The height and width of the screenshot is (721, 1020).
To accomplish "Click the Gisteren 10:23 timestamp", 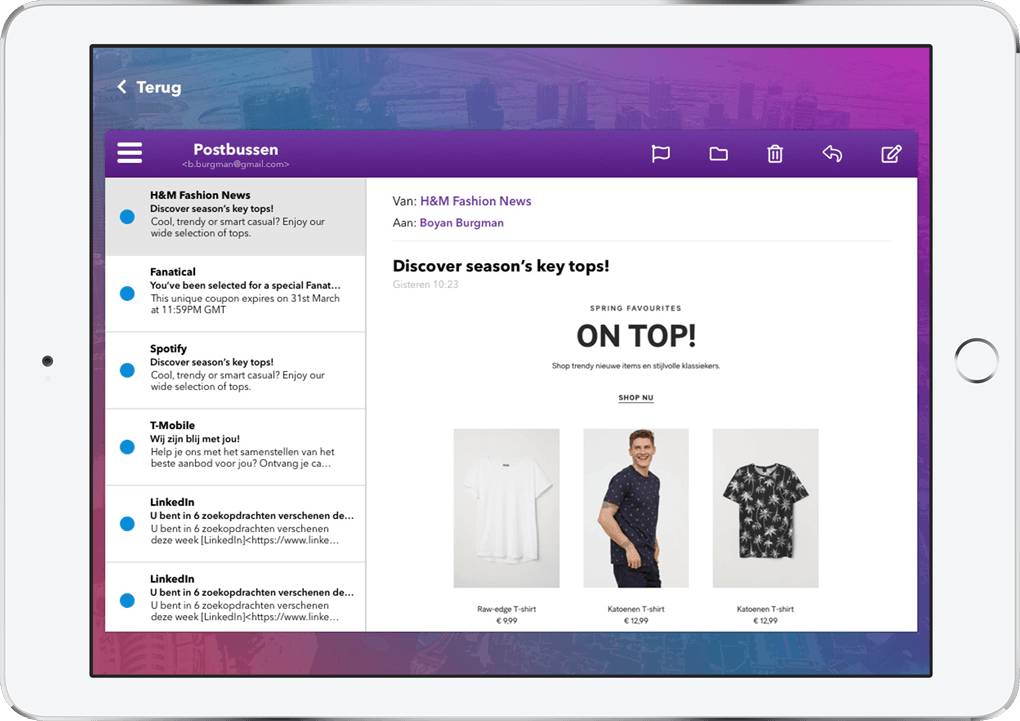I will pos(425,284).
